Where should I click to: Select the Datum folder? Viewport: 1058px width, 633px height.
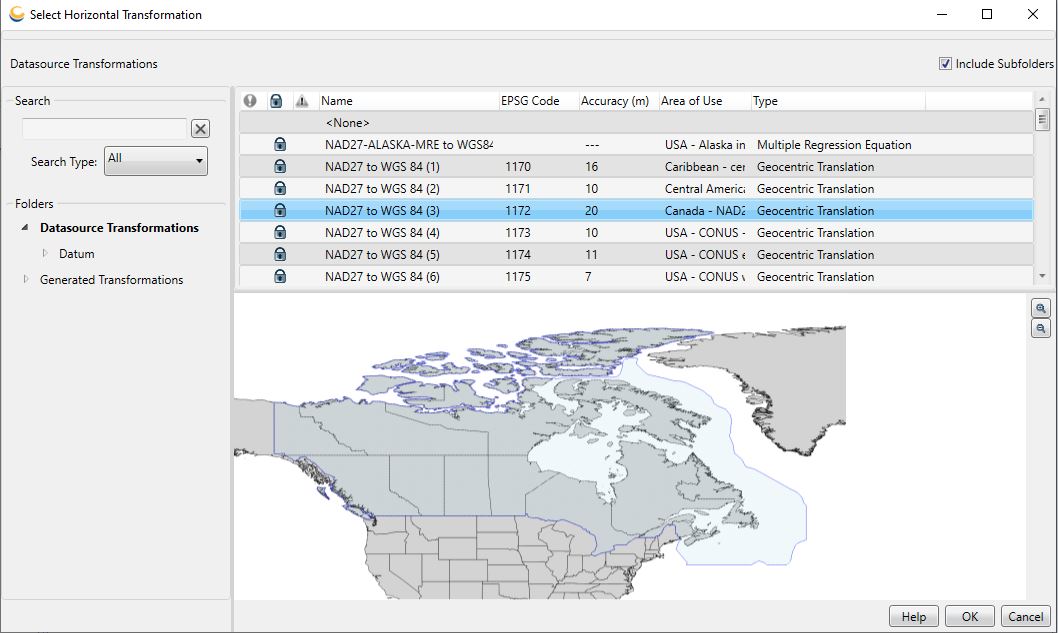click(77, 254)
